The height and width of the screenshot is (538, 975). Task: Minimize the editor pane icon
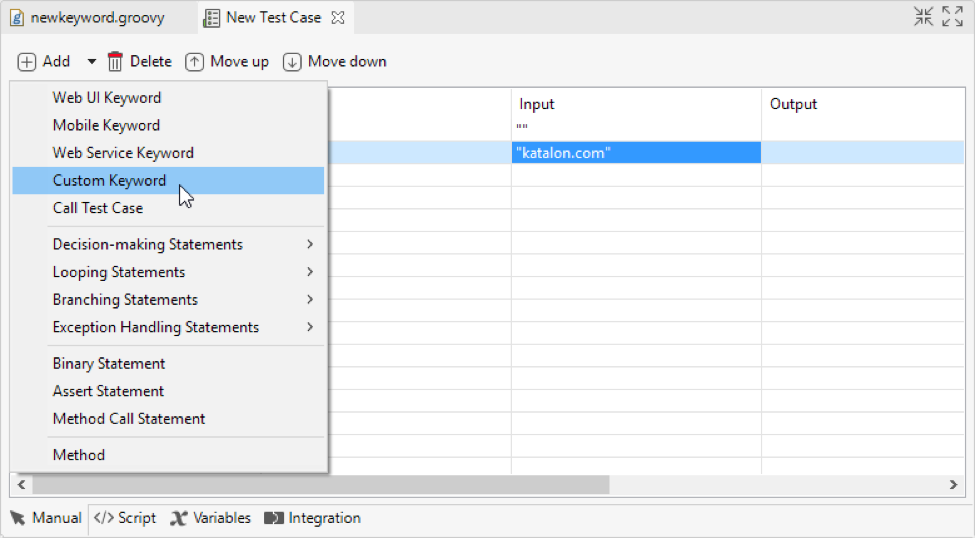(x=923, y=17)
